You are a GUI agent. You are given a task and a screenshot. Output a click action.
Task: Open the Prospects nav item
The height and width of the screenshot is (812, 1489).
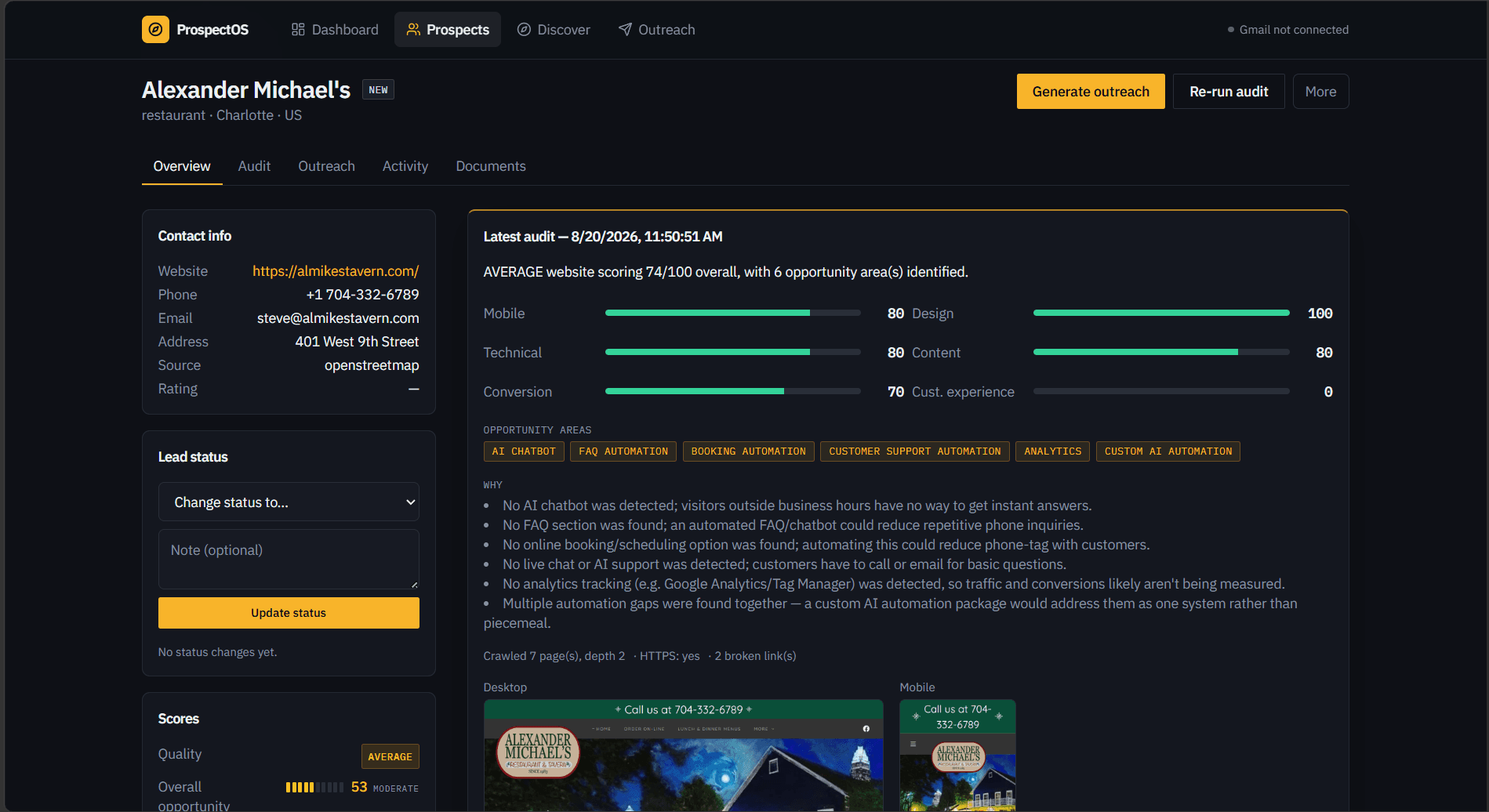[448, 30]
